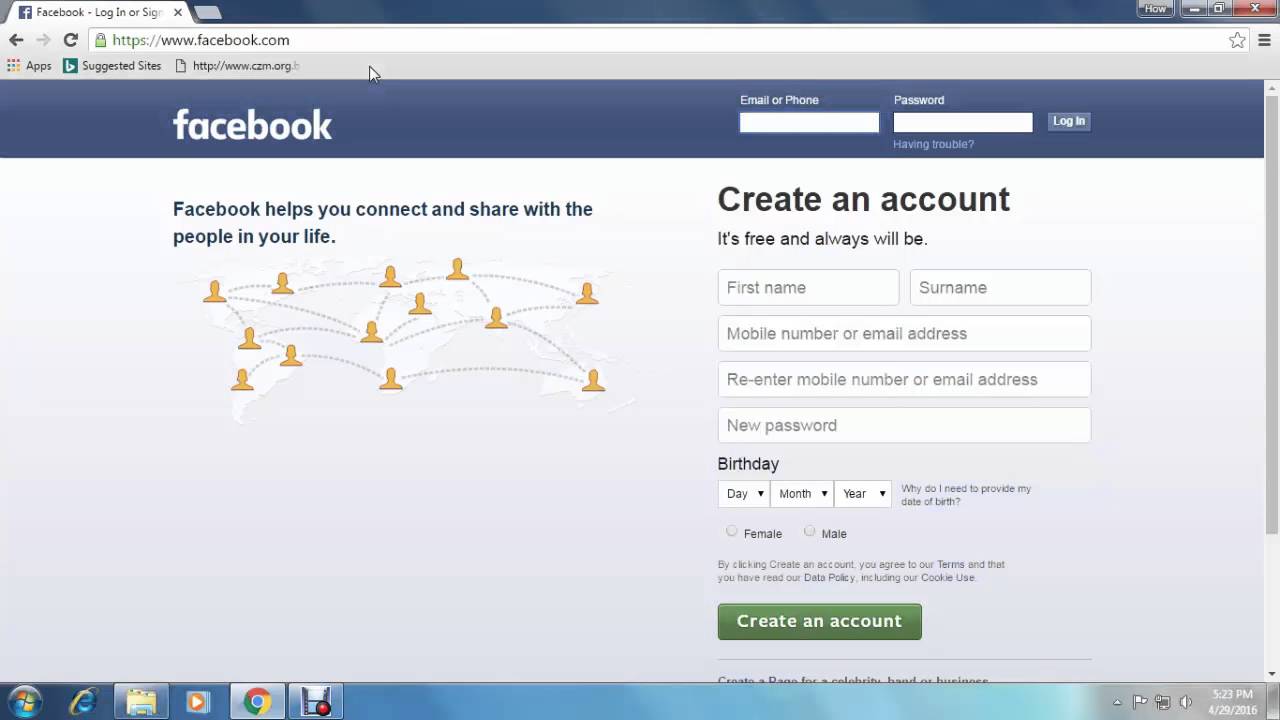Click Mobile number or email address field
The width and height of the screenshot is (1280, 720).
point(904,333)
